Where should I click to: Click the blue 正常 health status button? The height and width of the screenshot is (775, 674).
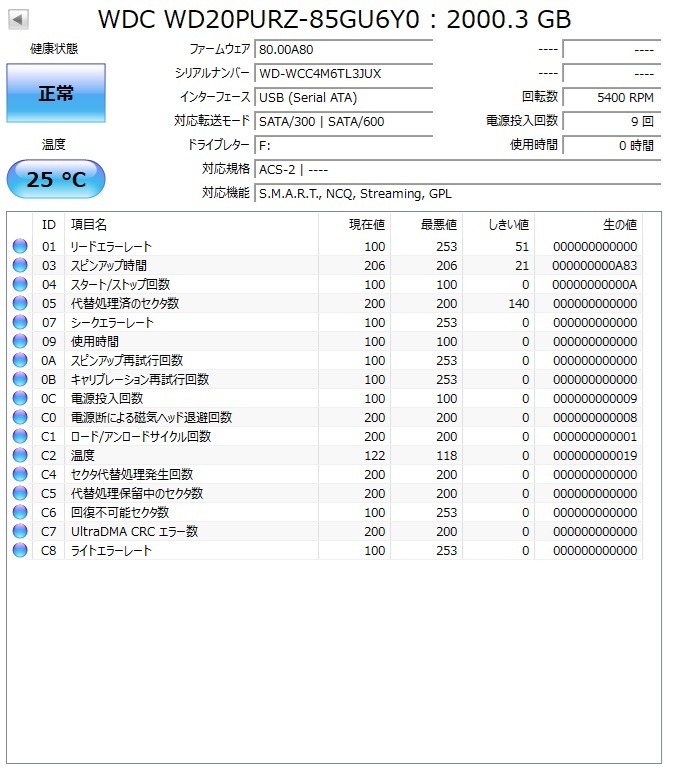(56, 93)
